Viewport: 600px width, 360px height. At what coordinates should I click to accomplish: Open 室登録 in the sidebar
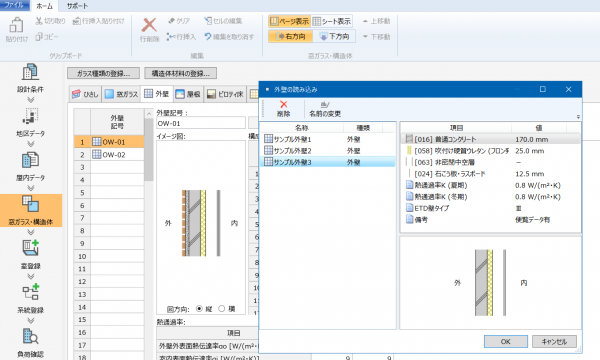30,255
